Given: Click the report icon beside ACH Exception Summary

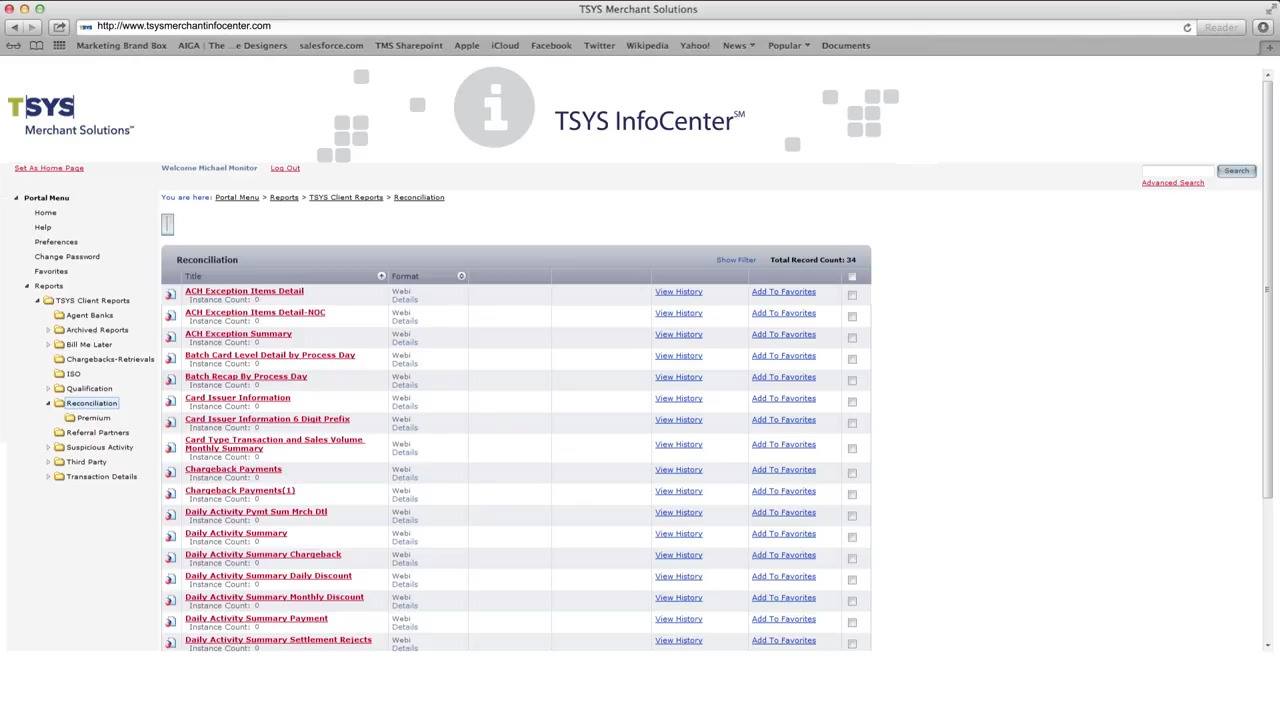Looking at the screenshot, I should tap(170, 338).
